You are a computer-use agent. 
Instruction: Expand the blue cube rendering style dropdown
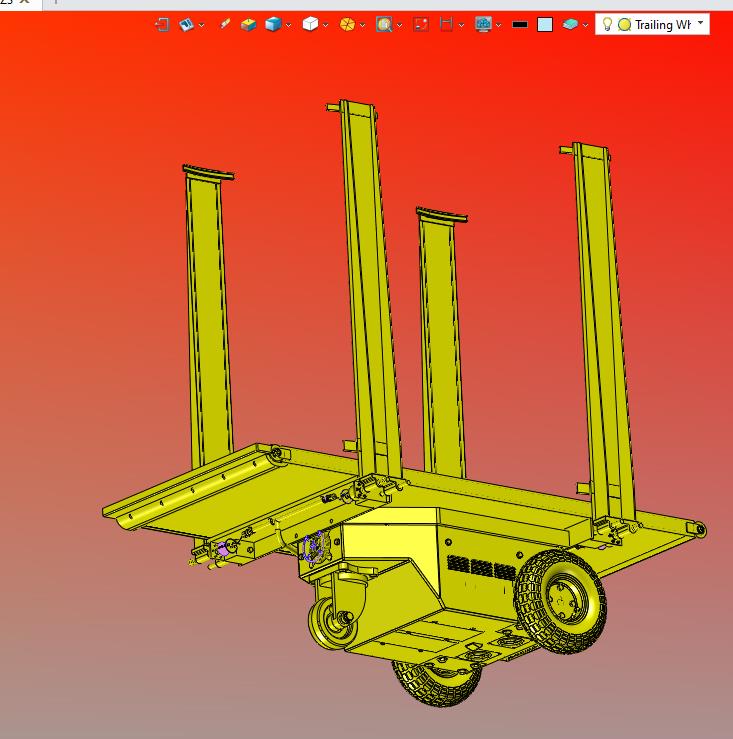tap(288, 25)
